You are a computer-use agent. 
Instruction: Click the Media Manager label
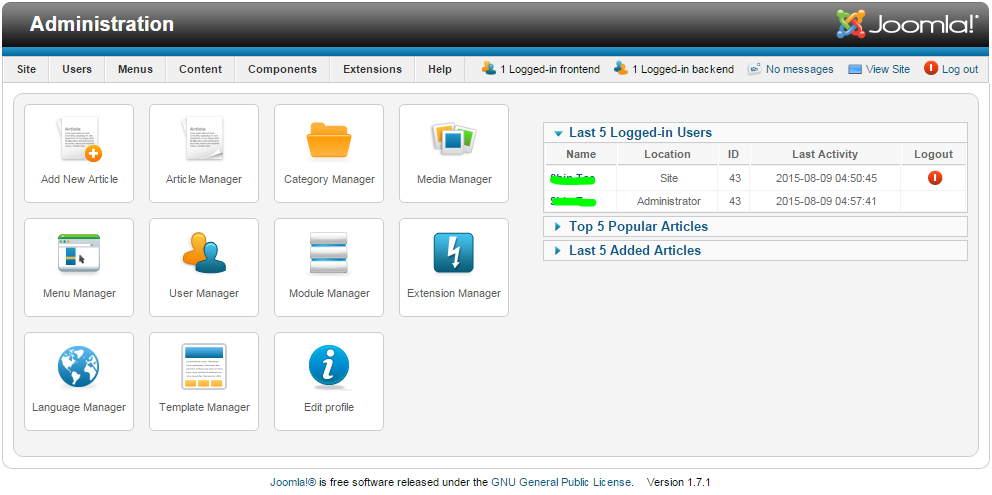pos(454,179)
